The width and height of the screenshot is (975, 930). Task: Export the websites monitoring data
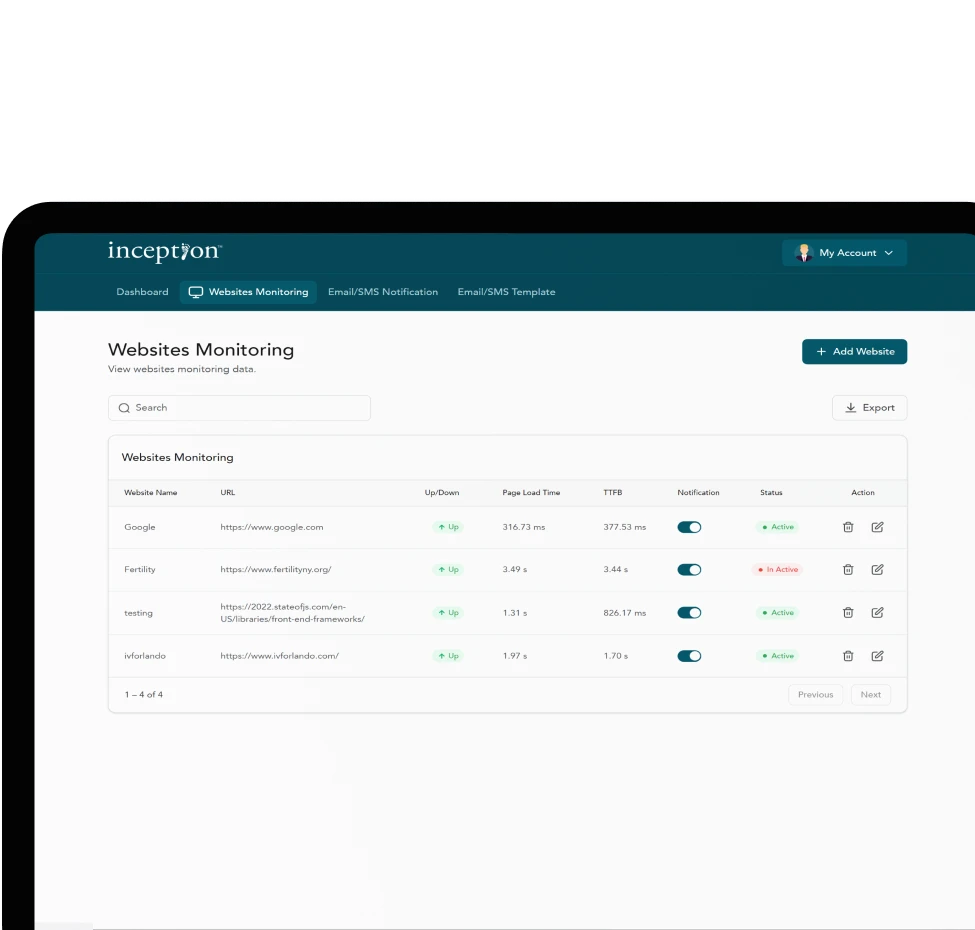tap(869, 408)
